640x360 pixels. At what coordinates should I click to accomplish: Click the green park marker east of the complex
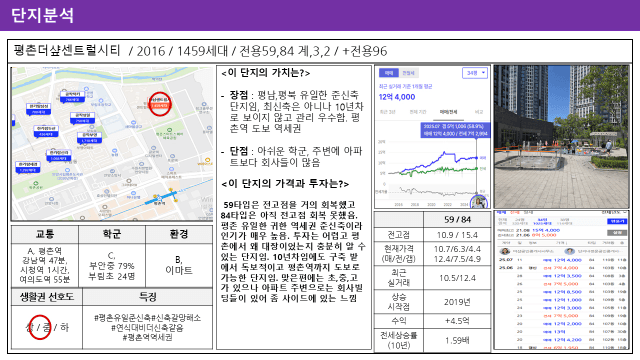169,130
